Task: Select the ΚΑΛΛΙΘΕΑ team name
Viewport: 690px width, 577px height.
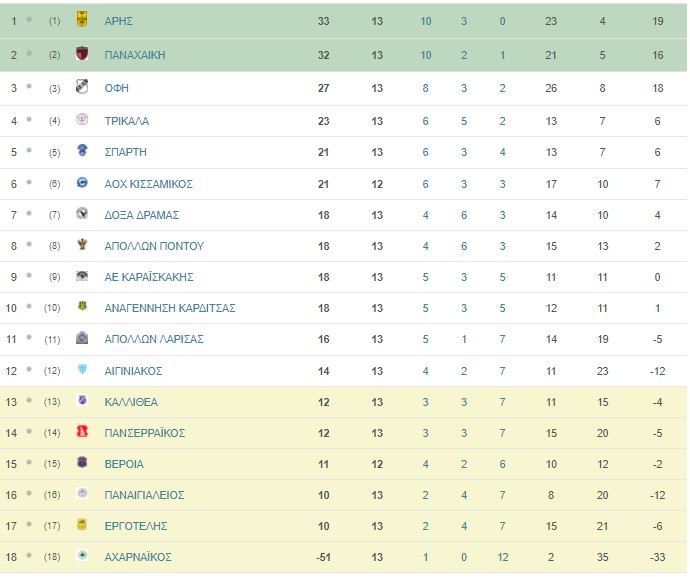Action: coord(131,402)
